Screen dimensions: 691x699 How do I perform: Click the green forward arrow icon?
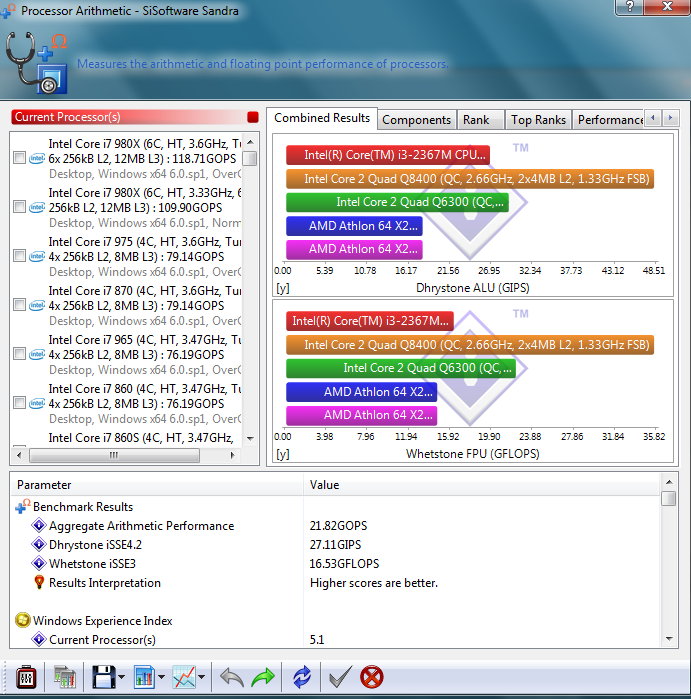click(x=263, y=677)
